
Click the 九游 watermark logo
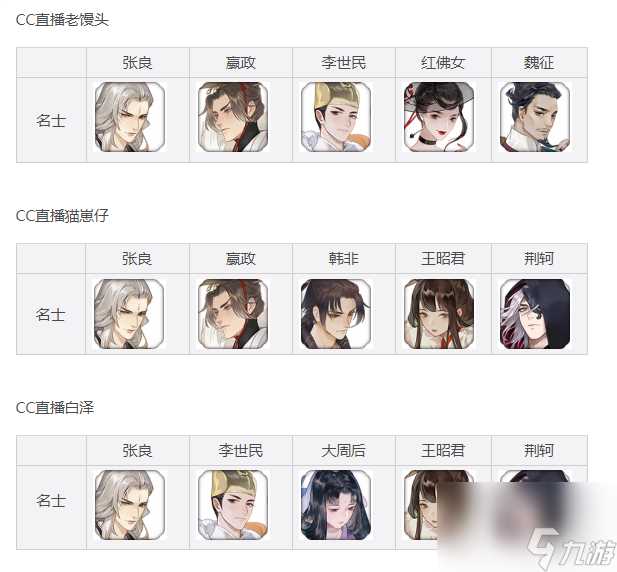tap(571, 550)
